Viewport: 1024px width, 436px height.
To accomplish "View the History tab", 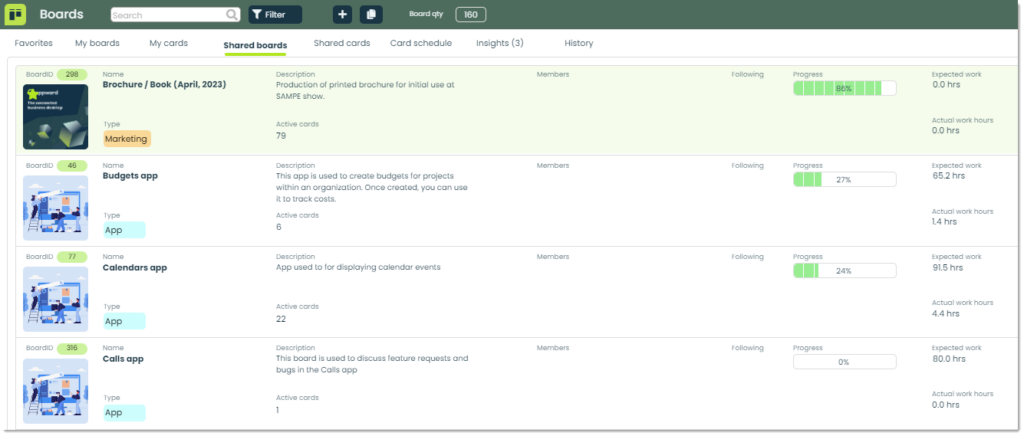I will coord(579,43).
